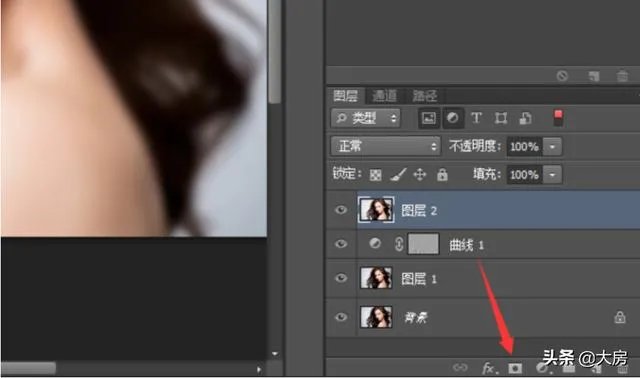Select the 图层 1 layer thumbnail

376,278
